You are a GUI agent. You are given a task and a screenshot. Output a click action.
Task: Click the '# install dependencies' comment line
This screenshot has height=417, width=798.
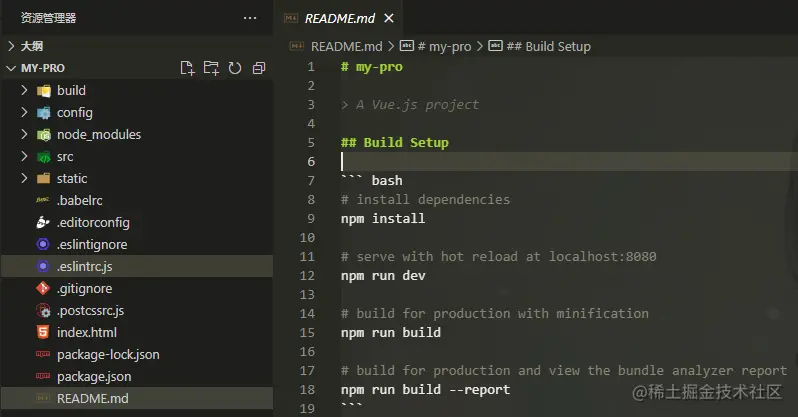(425, 200)
